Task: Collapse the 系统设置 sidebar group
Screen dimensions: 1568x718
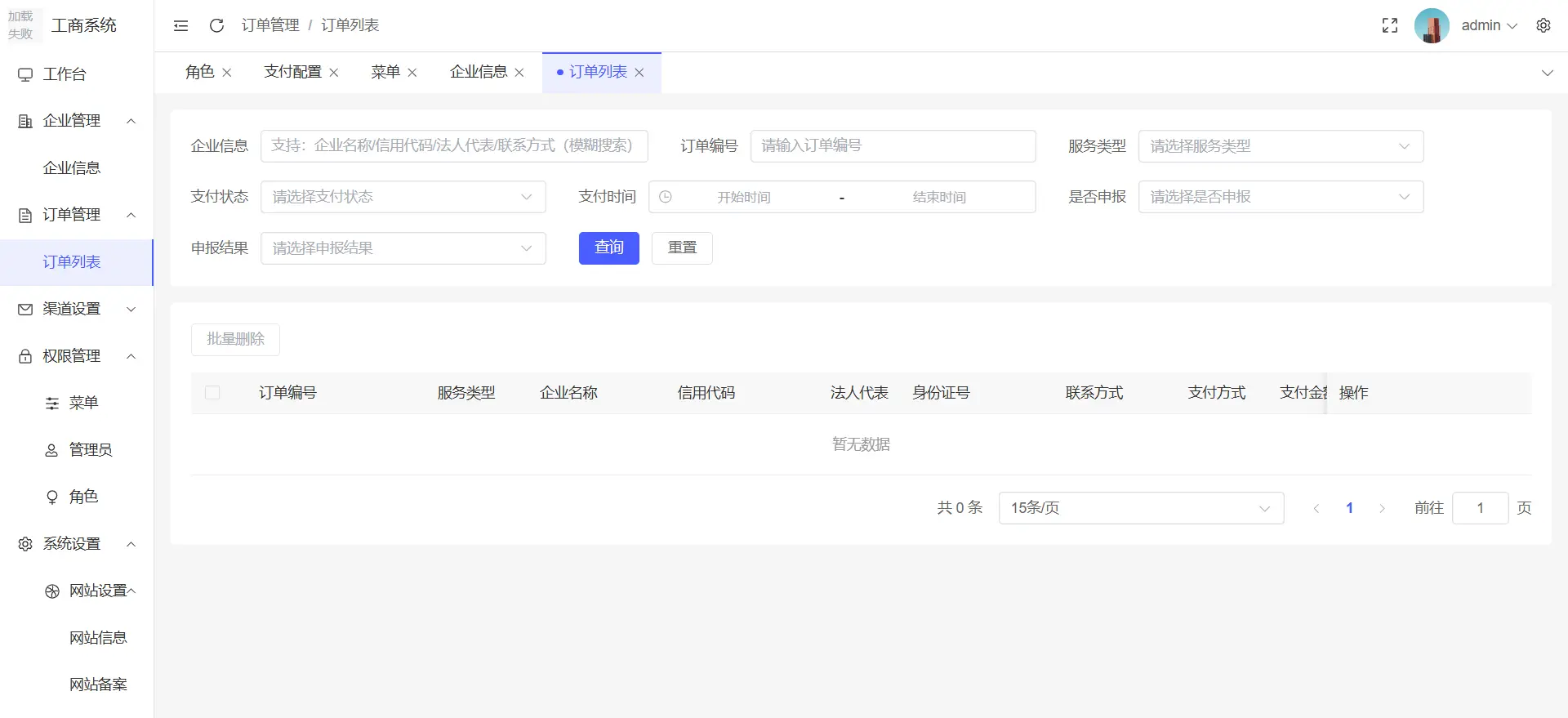Action: [77, 544]
